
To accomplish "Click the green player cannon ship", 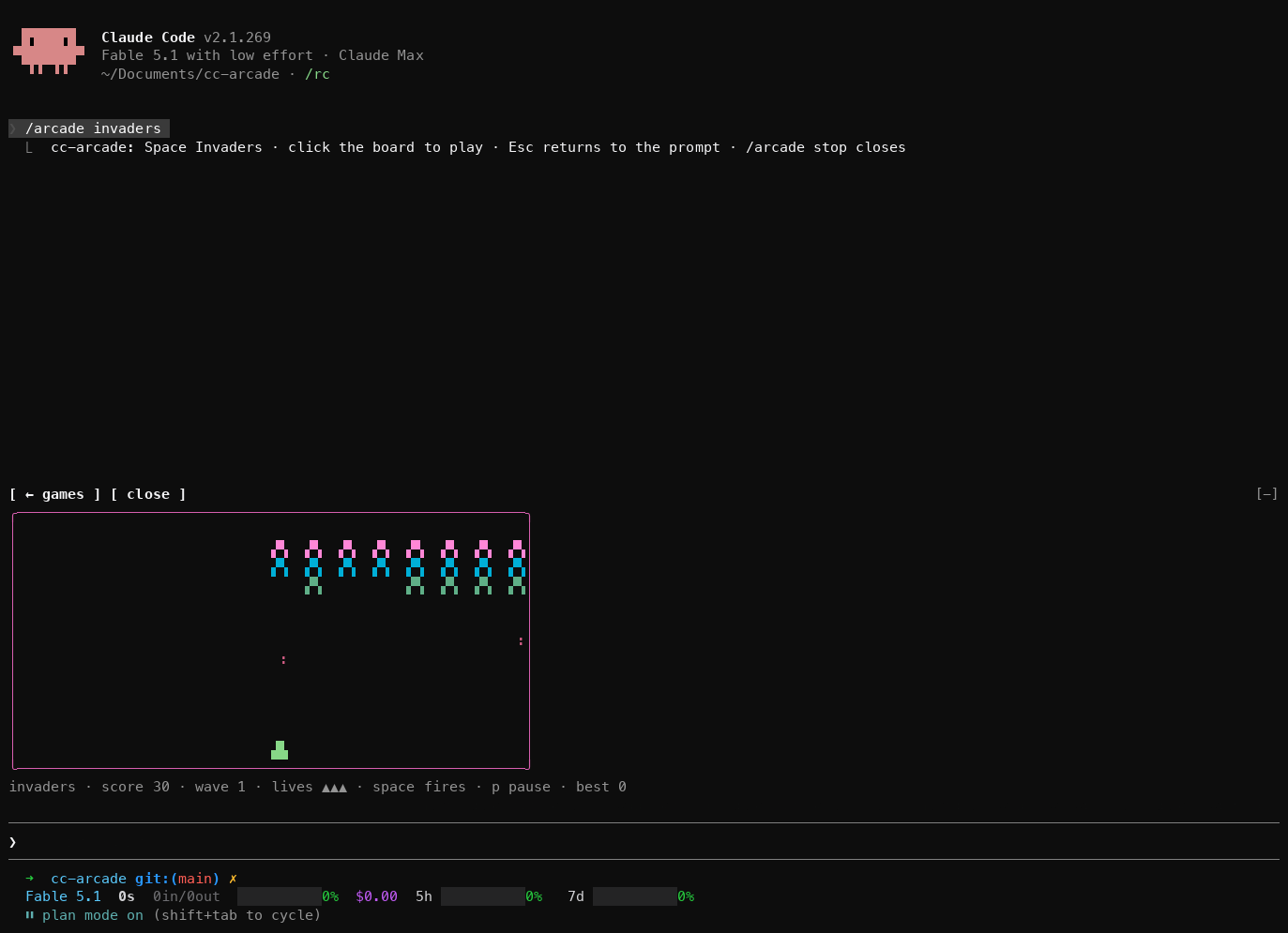I will click(280, 750).
